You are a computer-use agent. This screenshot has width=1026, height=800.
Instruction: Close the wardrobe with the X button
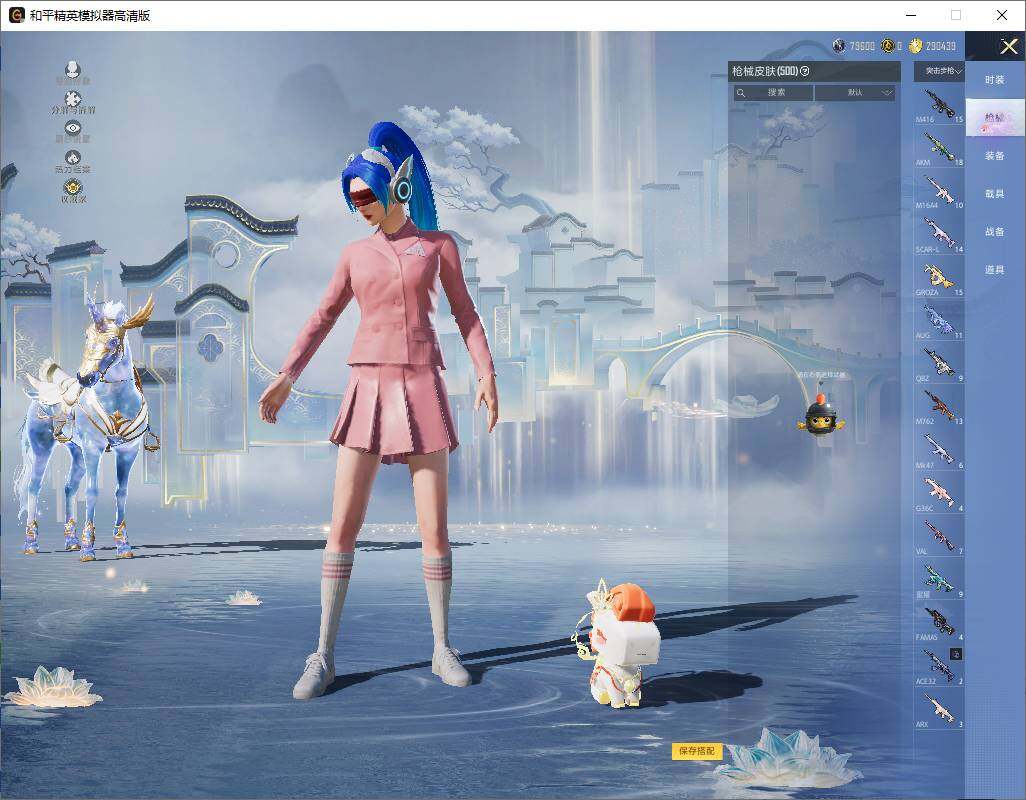(1008, 46)
